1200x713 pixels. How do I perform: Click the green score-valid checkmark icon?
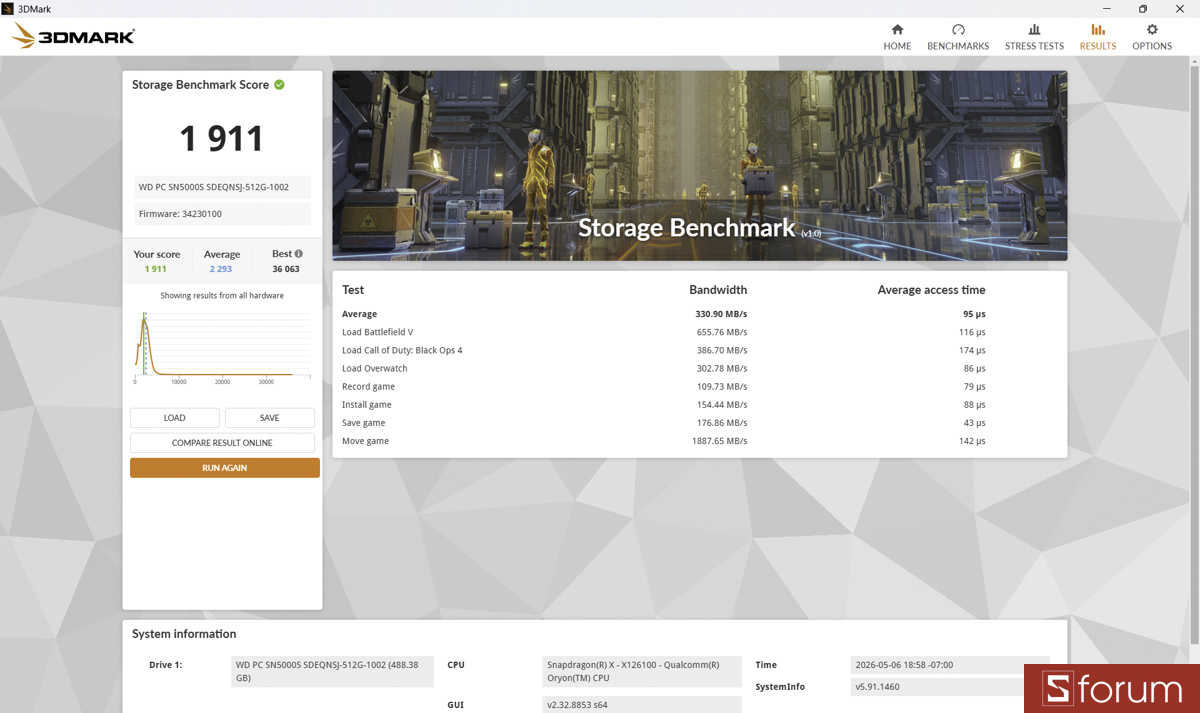[279, 85]
